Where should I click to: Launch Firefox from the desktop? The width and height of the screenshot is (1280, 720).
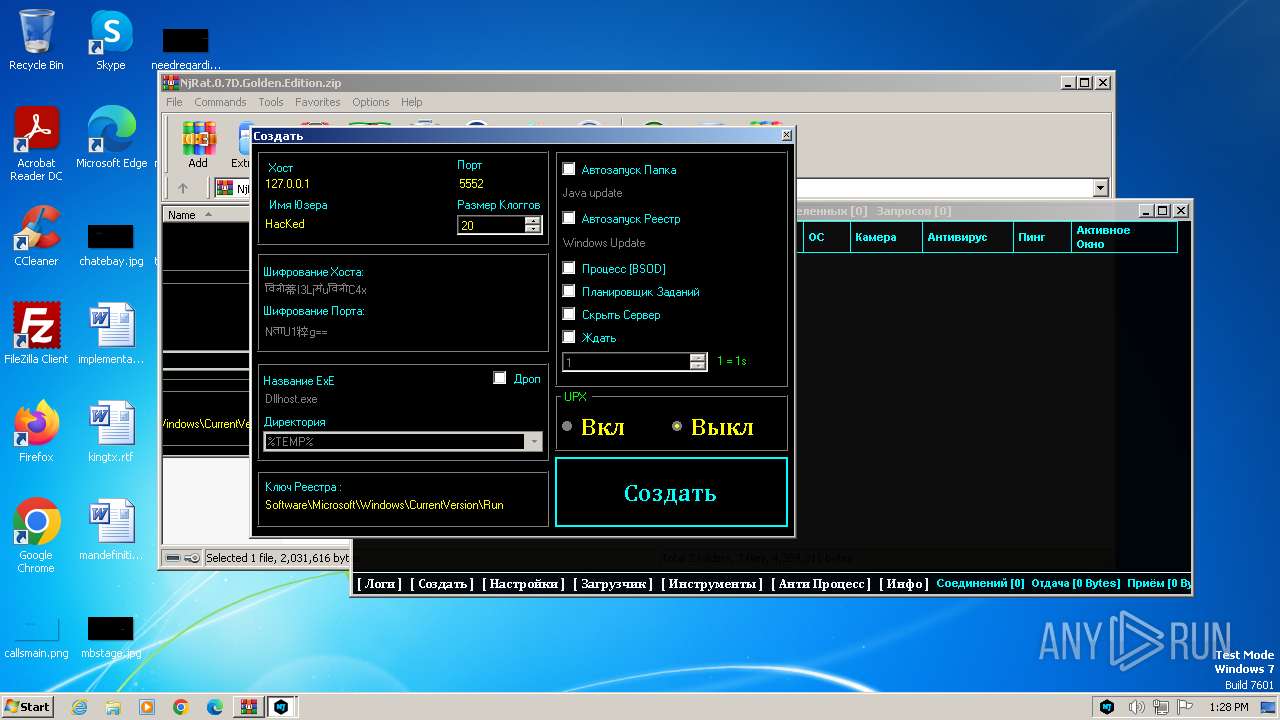(36, 432)
